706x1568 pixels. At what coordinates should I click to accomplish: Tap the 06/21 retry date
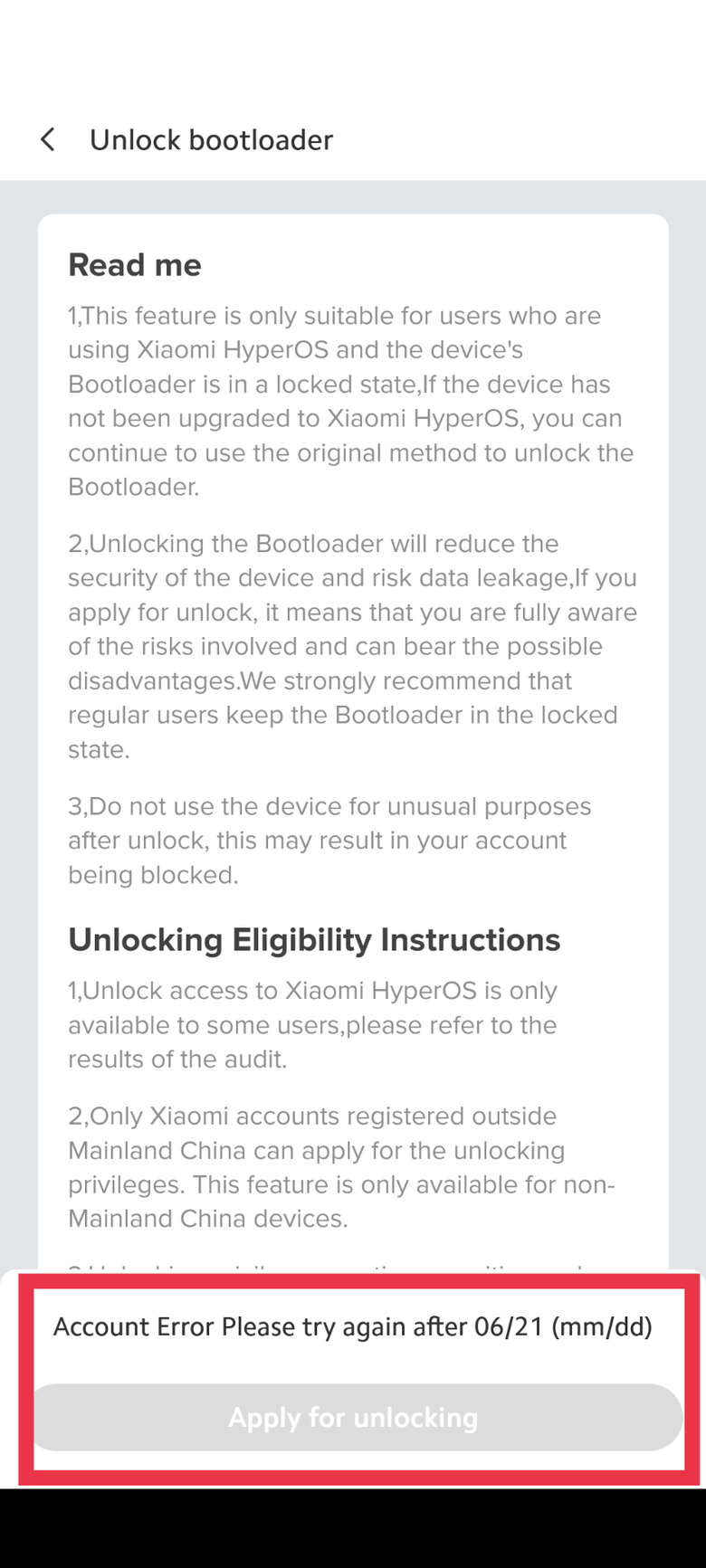click(x=509, y=1326)
